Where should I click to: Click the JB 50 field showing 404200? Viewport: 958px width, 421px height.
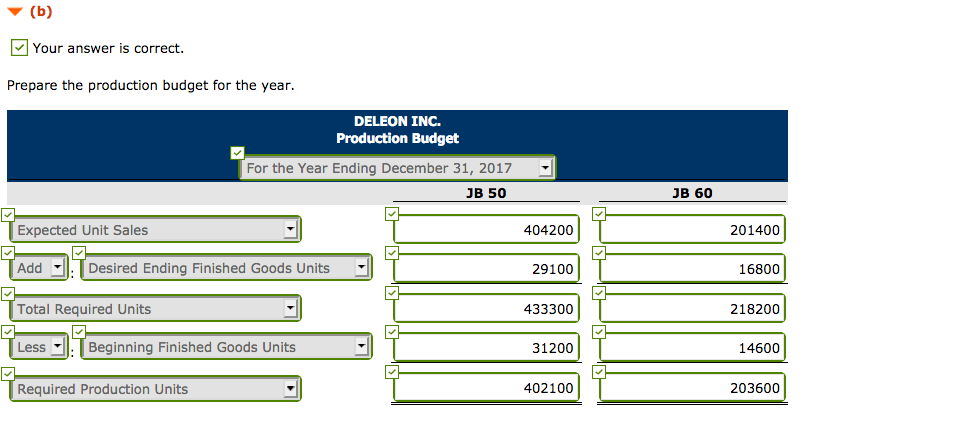486,230
